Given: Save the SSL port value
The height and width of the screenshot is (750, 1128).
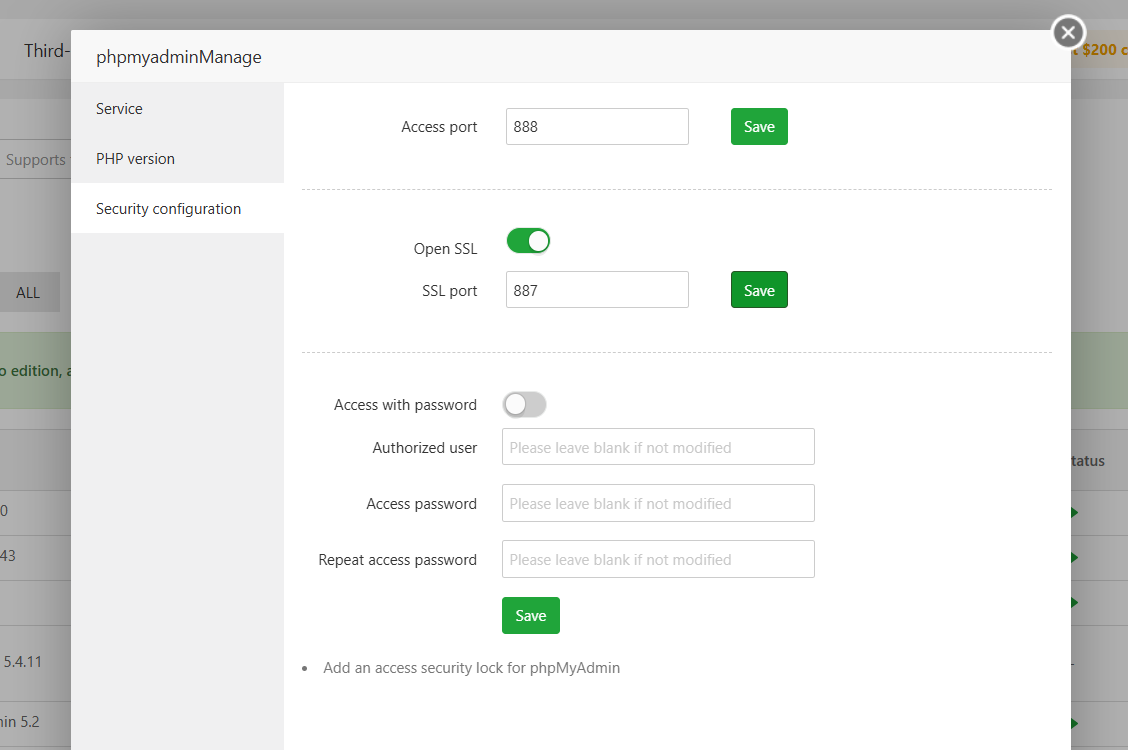Looking at the screenshot, I should 759,290.
